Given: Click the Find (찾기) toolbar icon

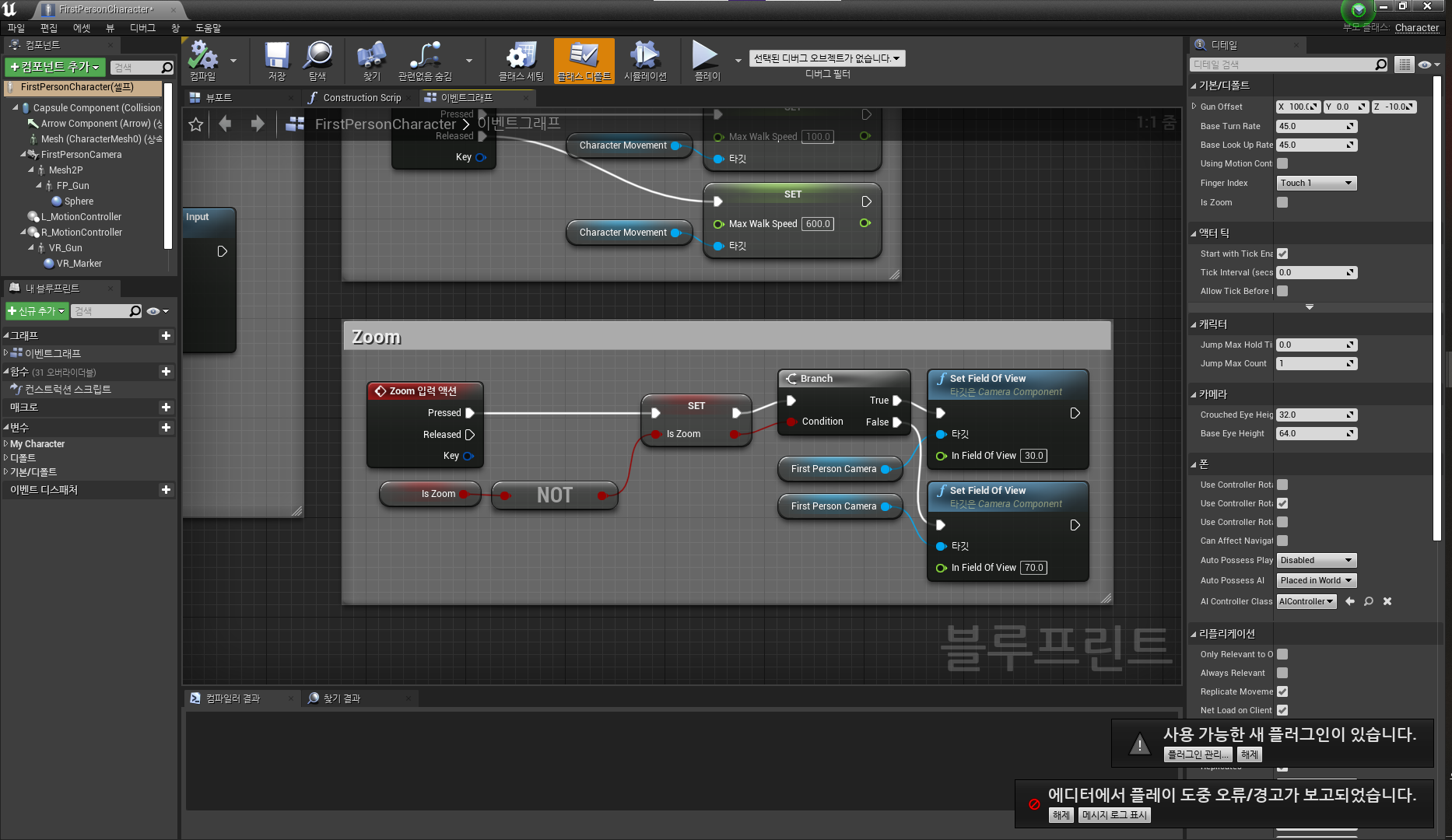Looking at the screenshot, I should pyautogui.click(x=371, y=61).
